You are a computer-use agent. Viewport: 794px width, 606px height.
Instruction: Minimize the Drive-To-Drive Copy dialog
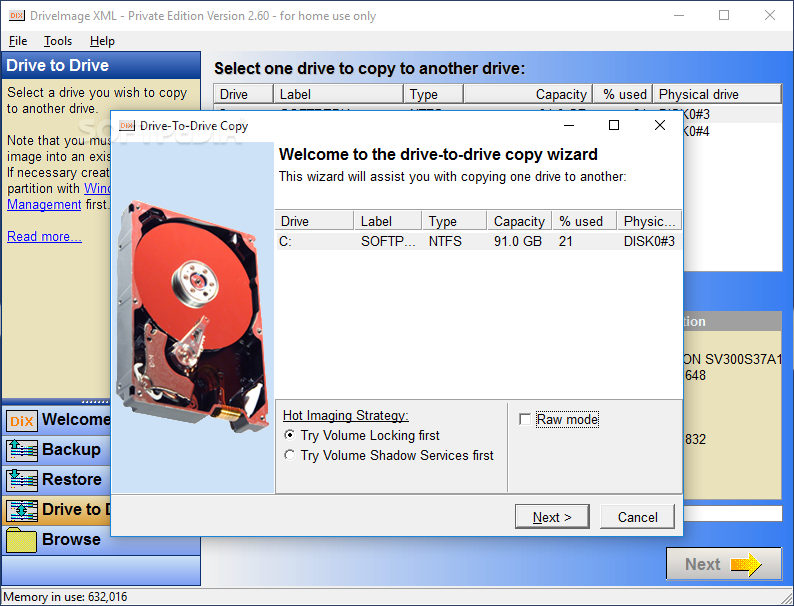pyautogui.click(x=569, y=125)
